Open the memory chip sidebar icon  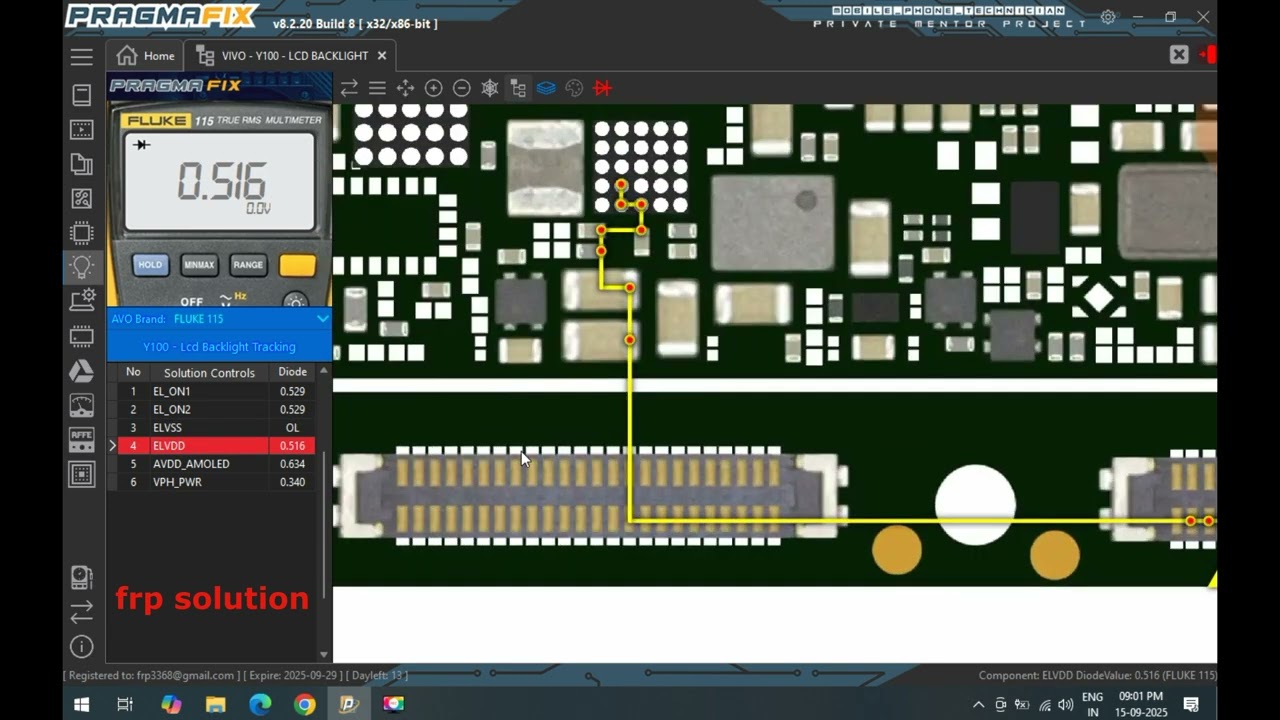pos(82,337)
